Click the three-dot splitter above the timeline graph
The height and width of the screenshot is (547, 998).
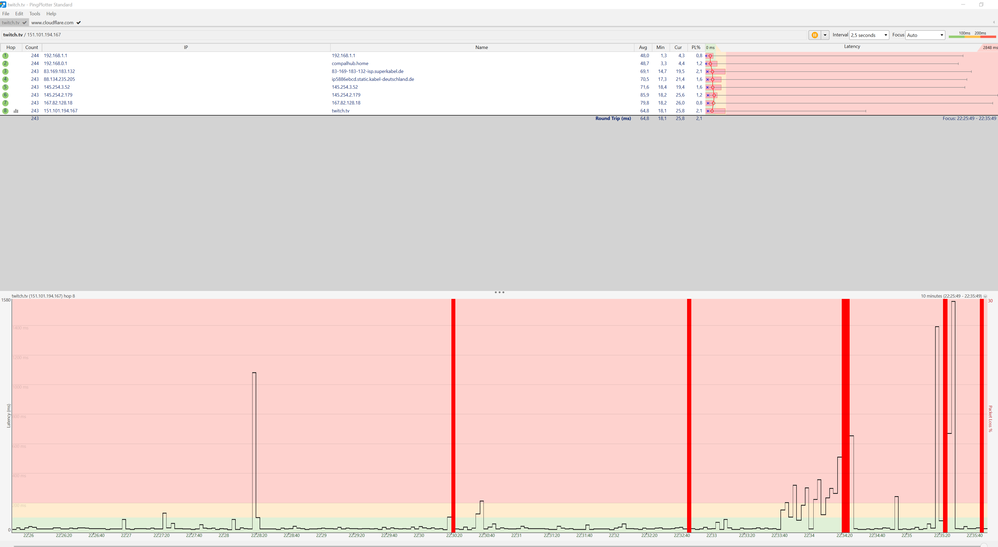500,292
